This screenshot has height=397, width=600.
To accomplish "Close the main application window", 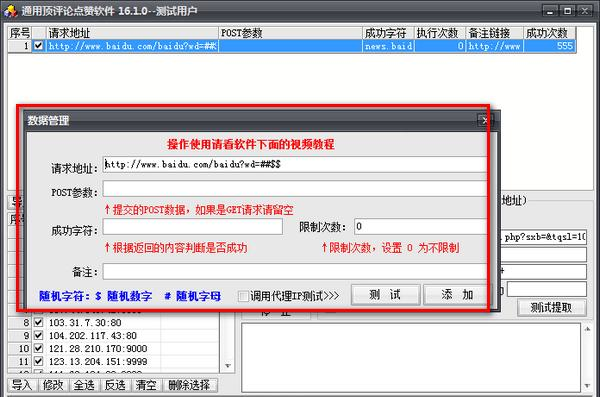I will click(x=585, y=11).
